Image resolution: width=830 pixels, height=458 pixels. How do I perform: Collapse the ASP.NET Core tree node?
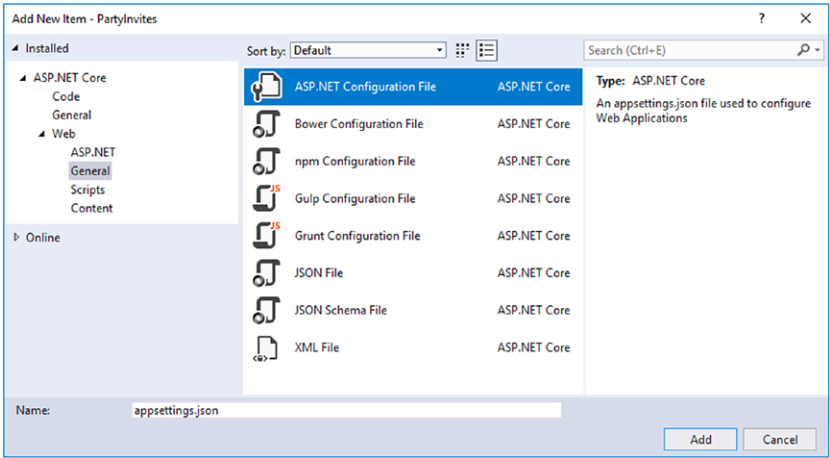[x=24, y=78]
